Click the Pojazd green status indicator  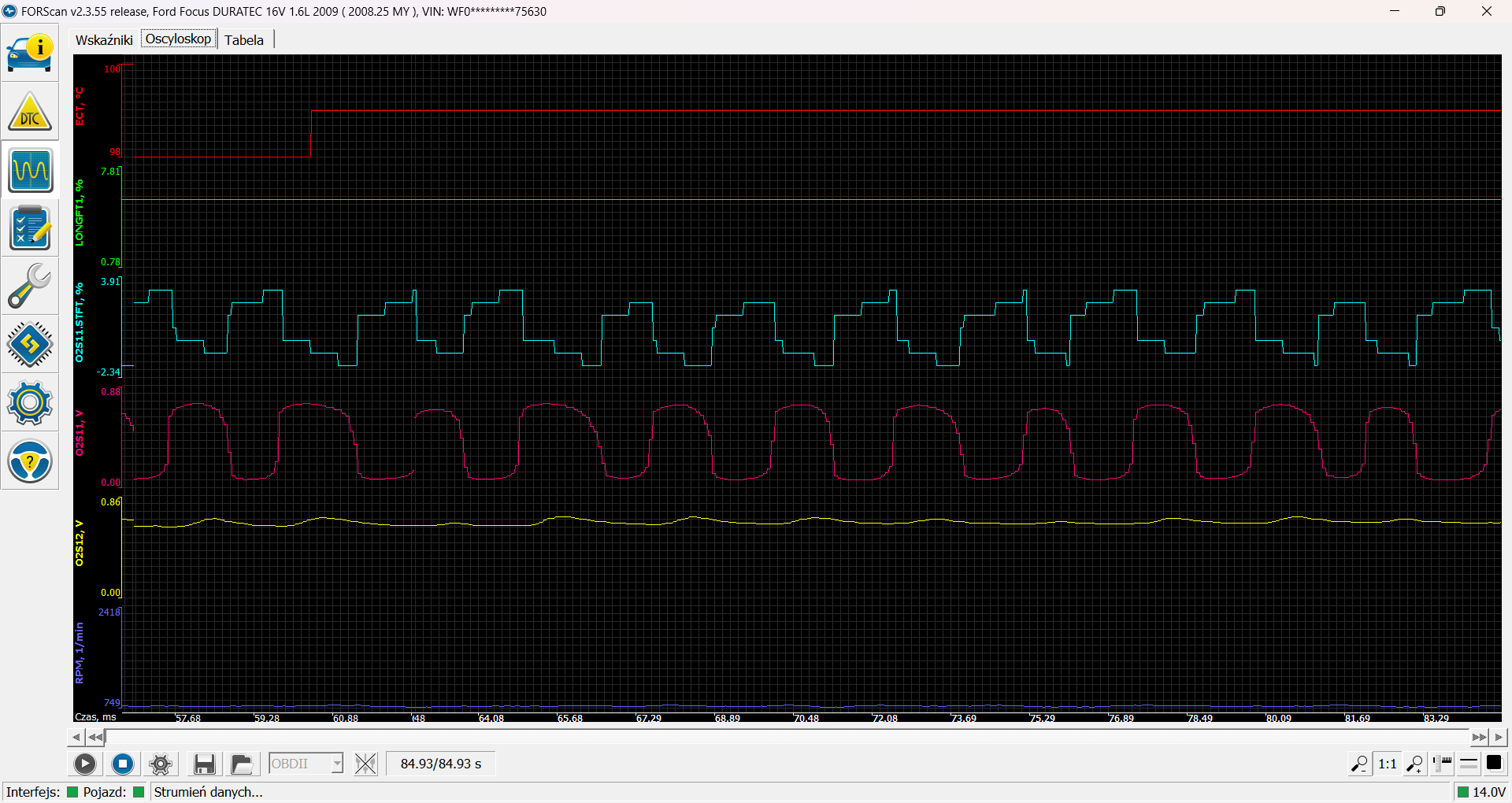(139, 792)
